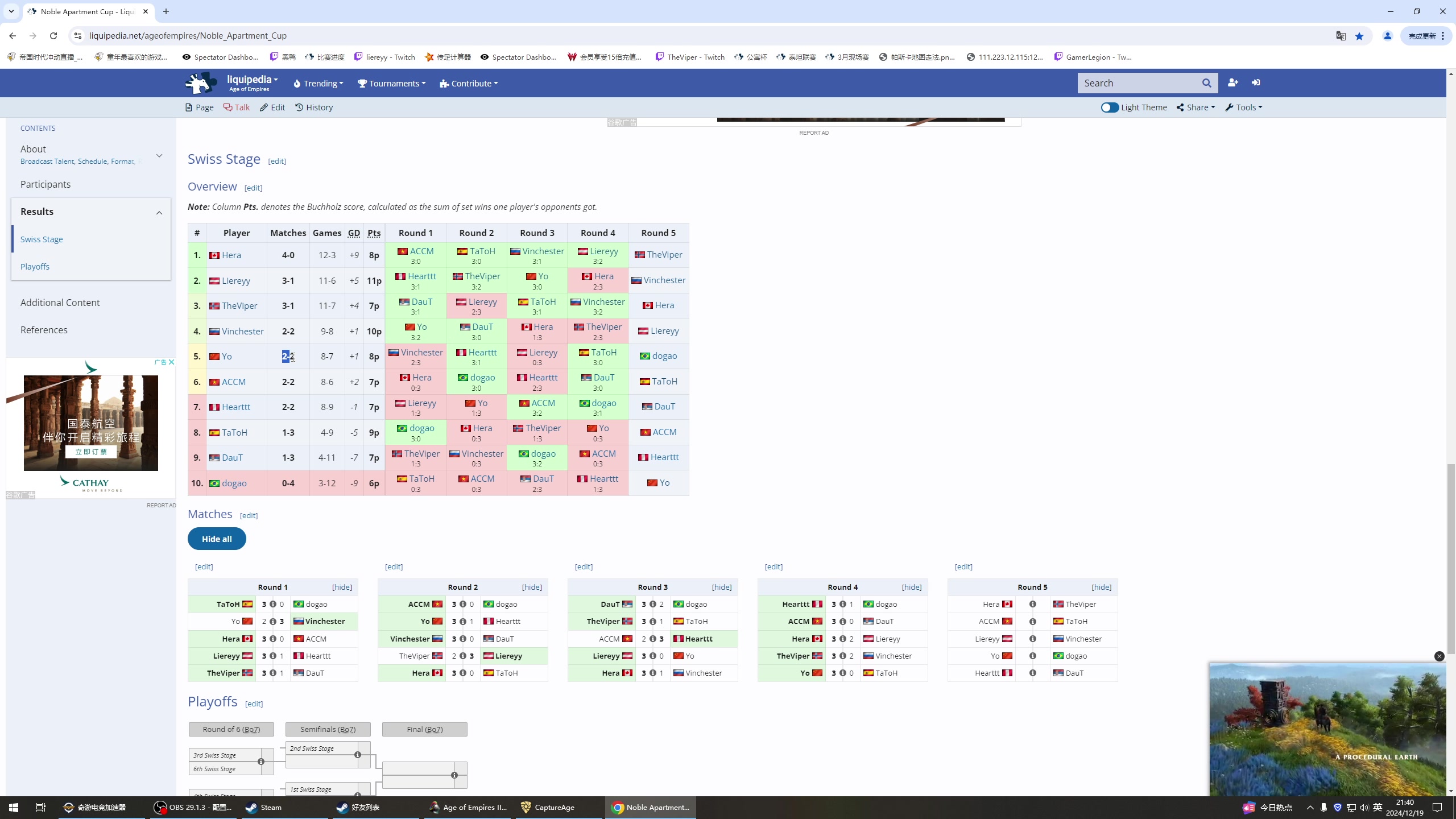The image size is (1456, 819).
Task: Open the Edit tab
Action: click(272, 107)
